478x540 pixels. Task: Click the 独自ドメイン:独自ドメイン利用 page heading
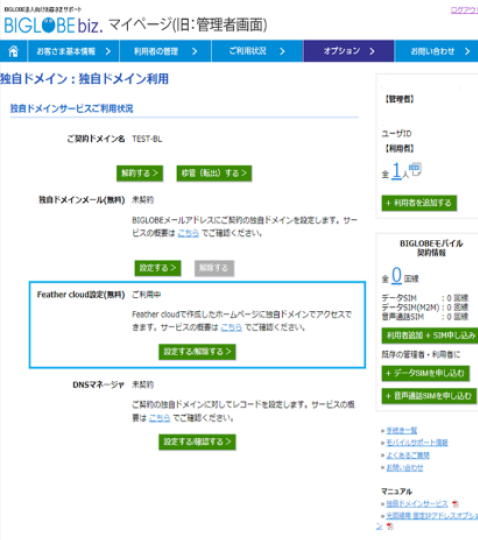click(x=84, y=79)
